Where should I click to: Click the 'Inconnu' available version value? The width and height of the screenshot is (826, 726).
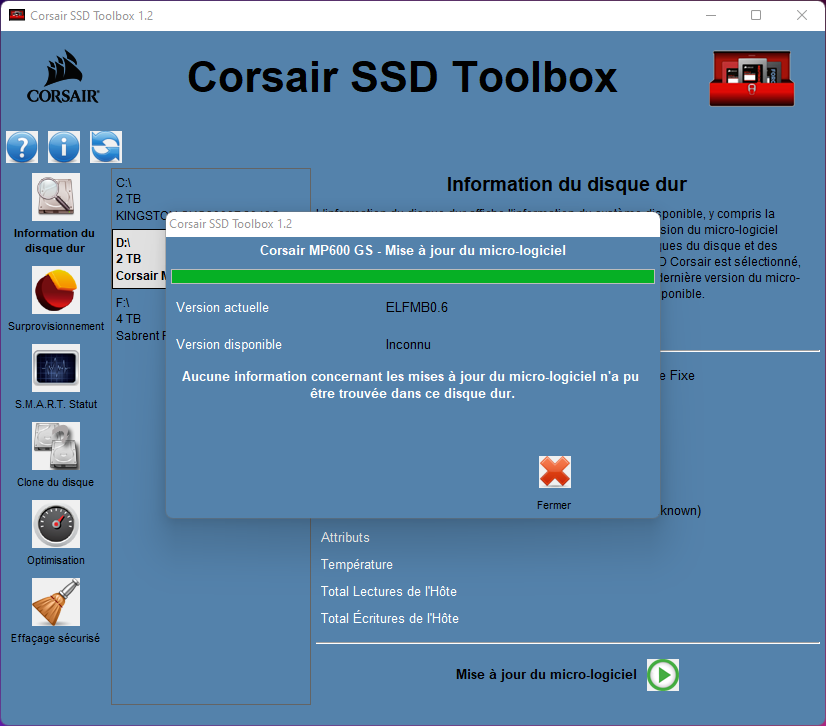pos(408,345)
